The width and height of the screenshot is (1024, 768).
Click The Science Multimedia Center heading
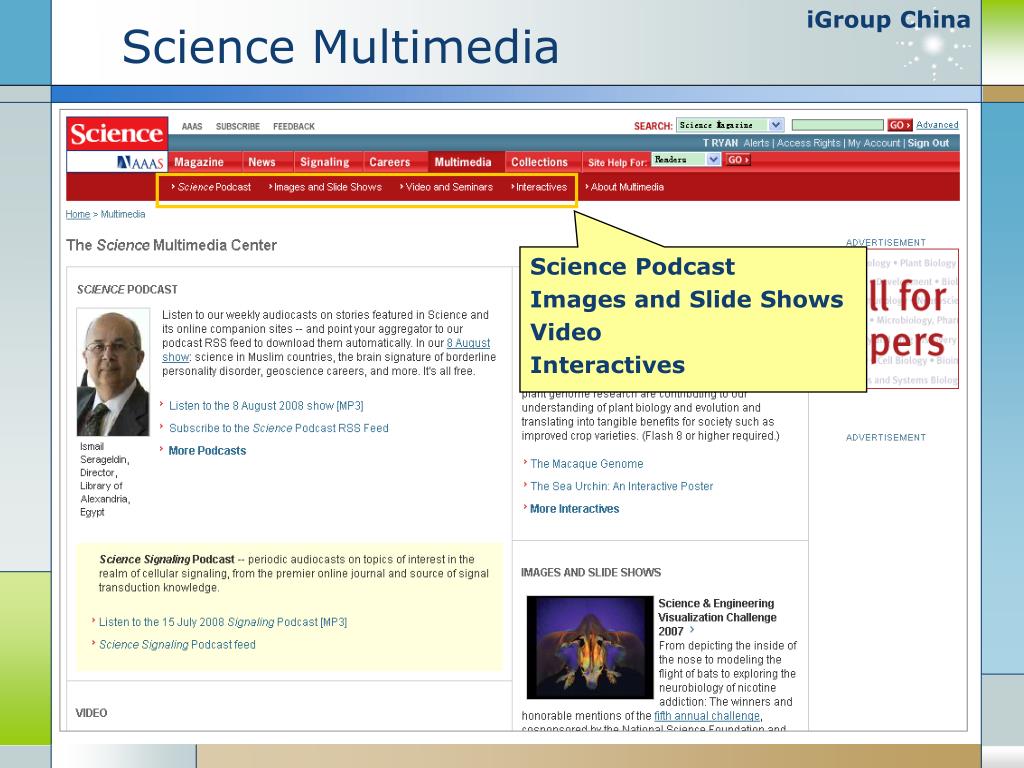pyautogui.click(x=171, y=246)
